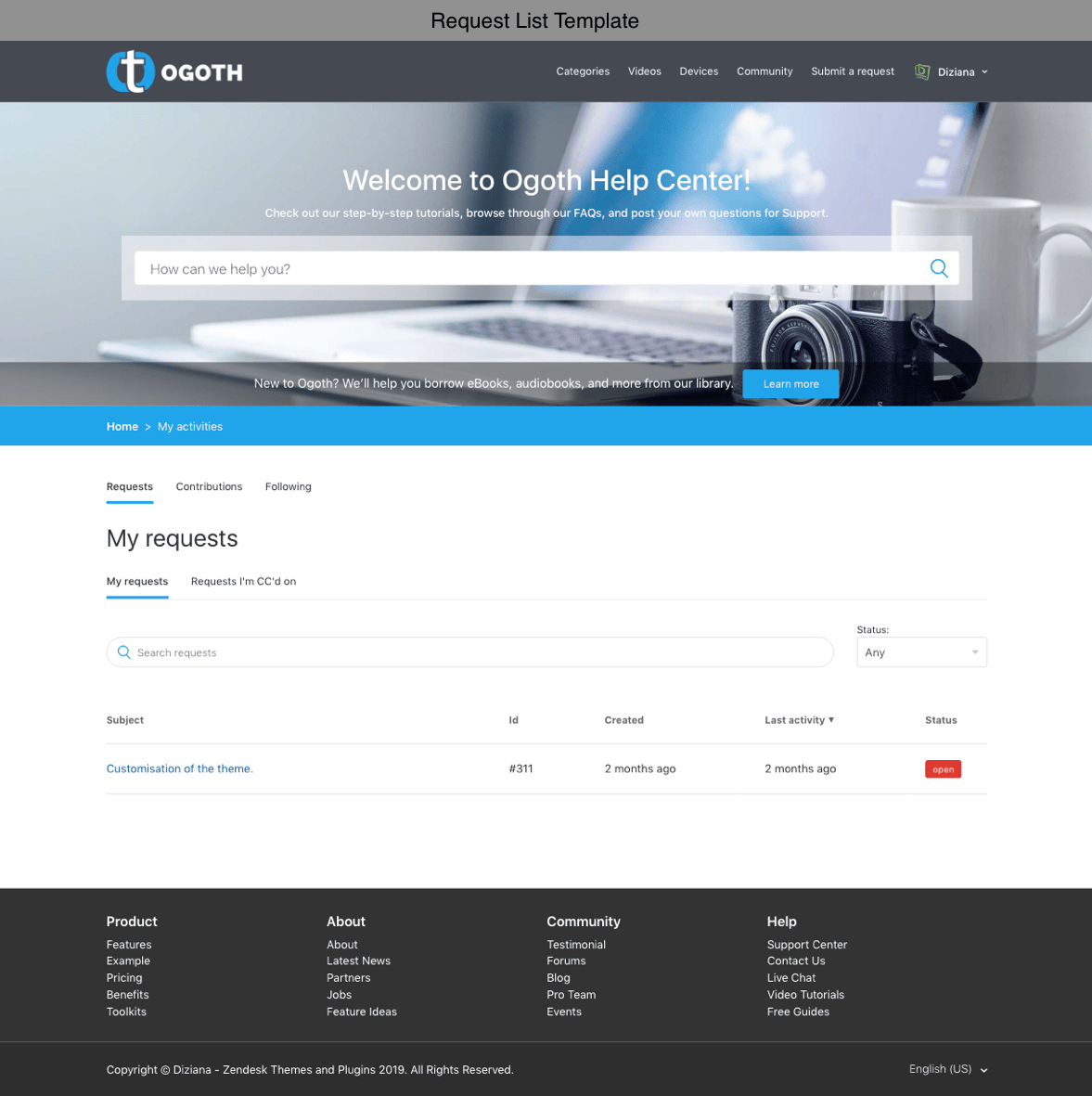Screen dimensions: 1092x1096
Task: Click the Diziana user avatar icon
Action: [x=921, y=71]
